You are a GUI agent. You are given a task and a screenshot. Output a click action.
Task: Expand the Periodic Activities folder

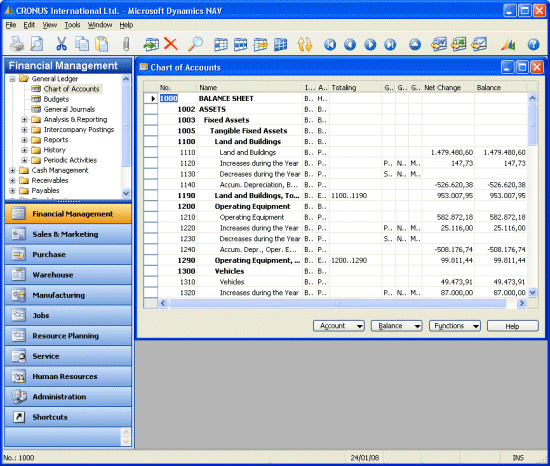24,160
